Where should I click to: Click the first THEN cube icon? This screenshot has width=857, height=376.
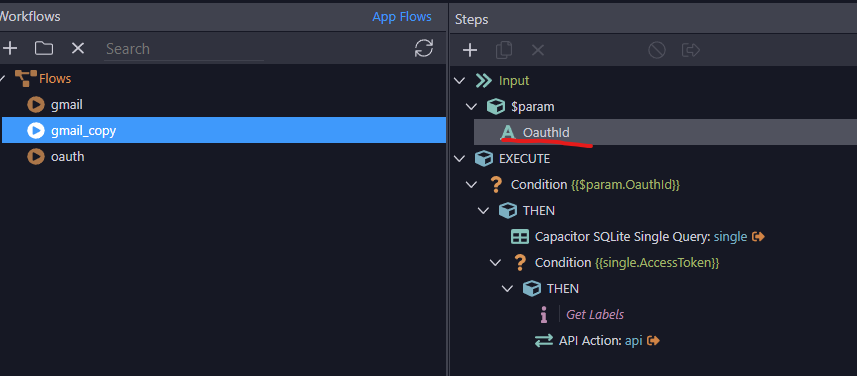click(x=508, y=210)
